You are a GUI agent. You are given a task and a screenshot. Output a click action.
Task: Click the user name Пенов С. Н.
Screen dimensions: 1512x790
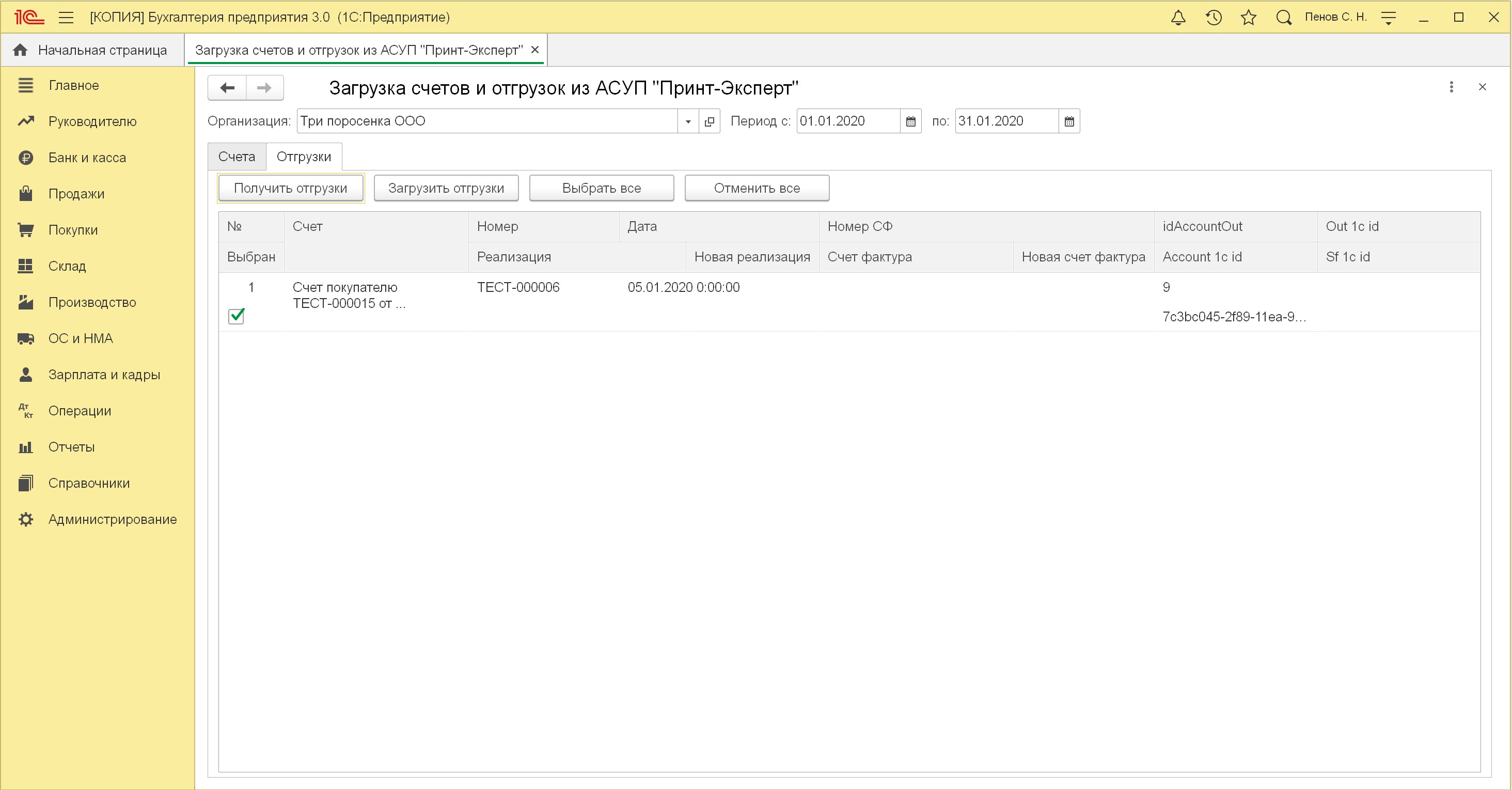coord(1336,17)
